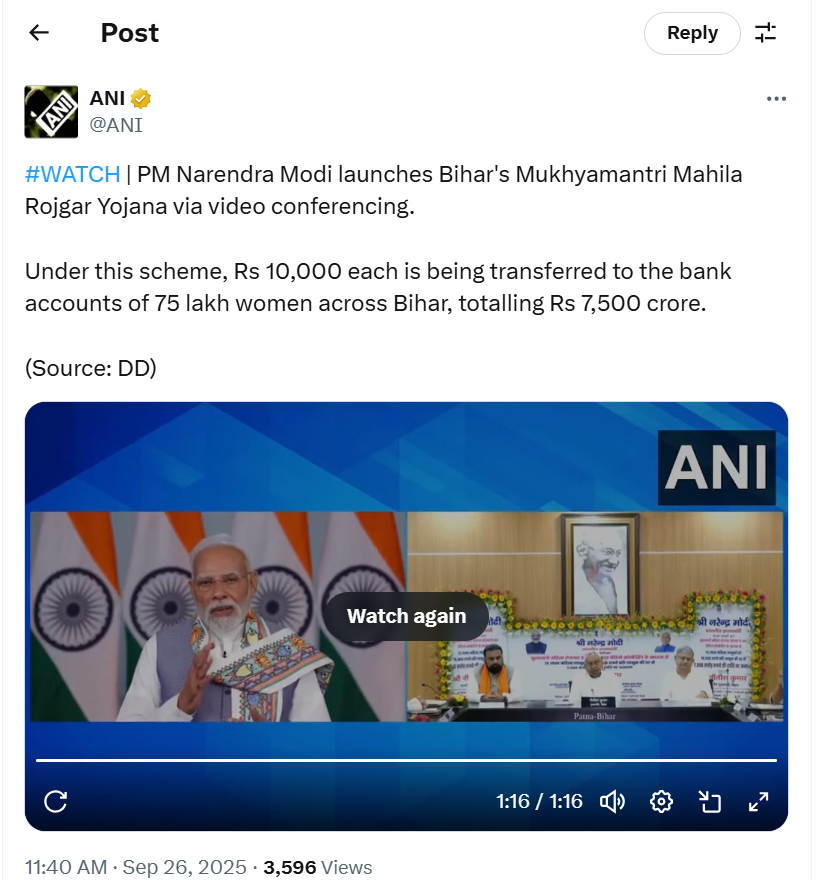Image resolution: width=838 pixels, height=880 pixels.
Task: Open volume control options
Action: [613, 801]
